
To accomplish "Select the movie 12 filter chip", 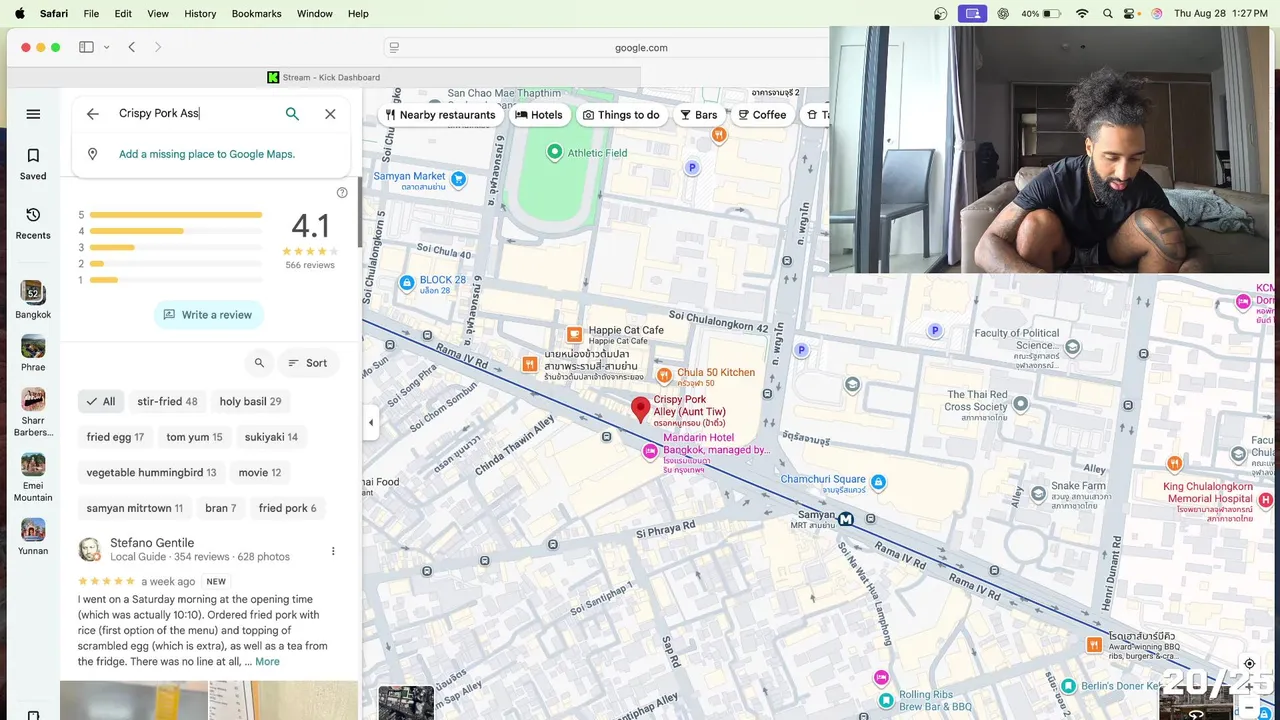I will pyautogui.click(x=260, y=473).
